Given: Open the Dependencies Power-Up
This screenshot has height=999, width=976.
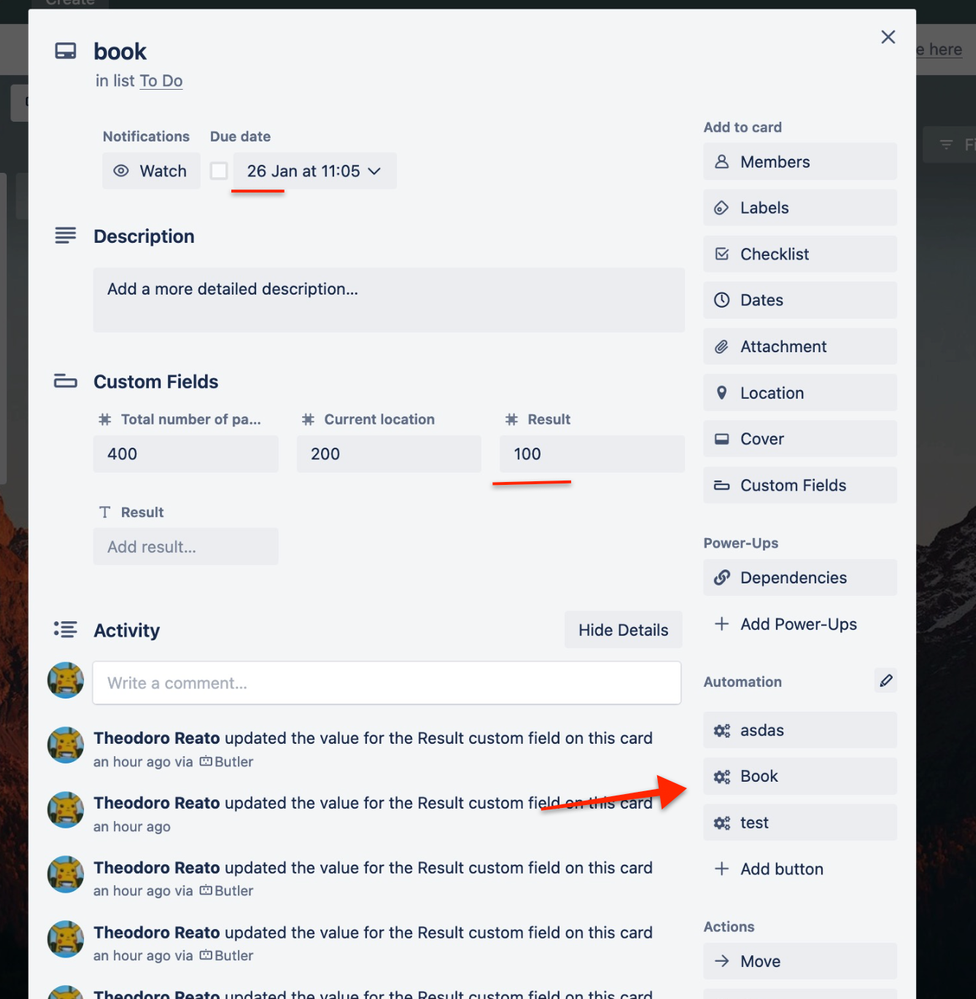Looking at the screenshot, I should (x=799, y=577).
